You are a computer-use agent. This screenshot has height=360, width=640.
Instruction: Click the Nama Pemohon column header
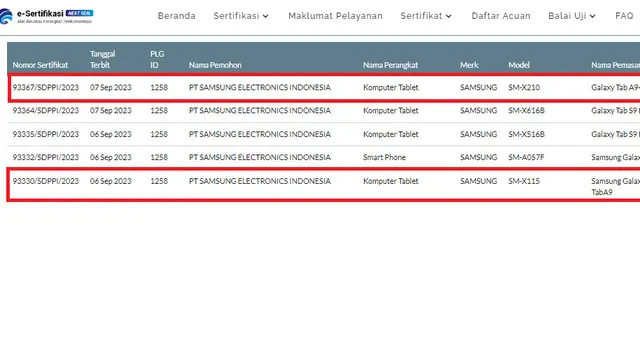(215, 65)
